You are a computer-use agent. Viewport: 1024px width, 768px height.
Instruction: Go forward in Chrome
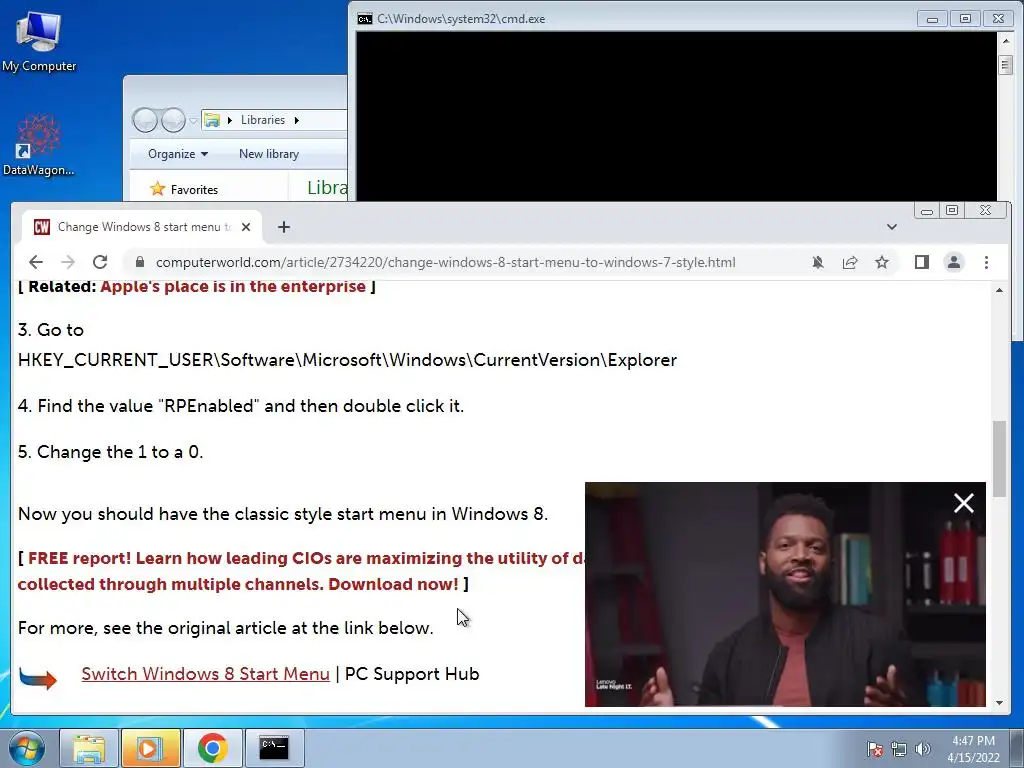[68, 263]
